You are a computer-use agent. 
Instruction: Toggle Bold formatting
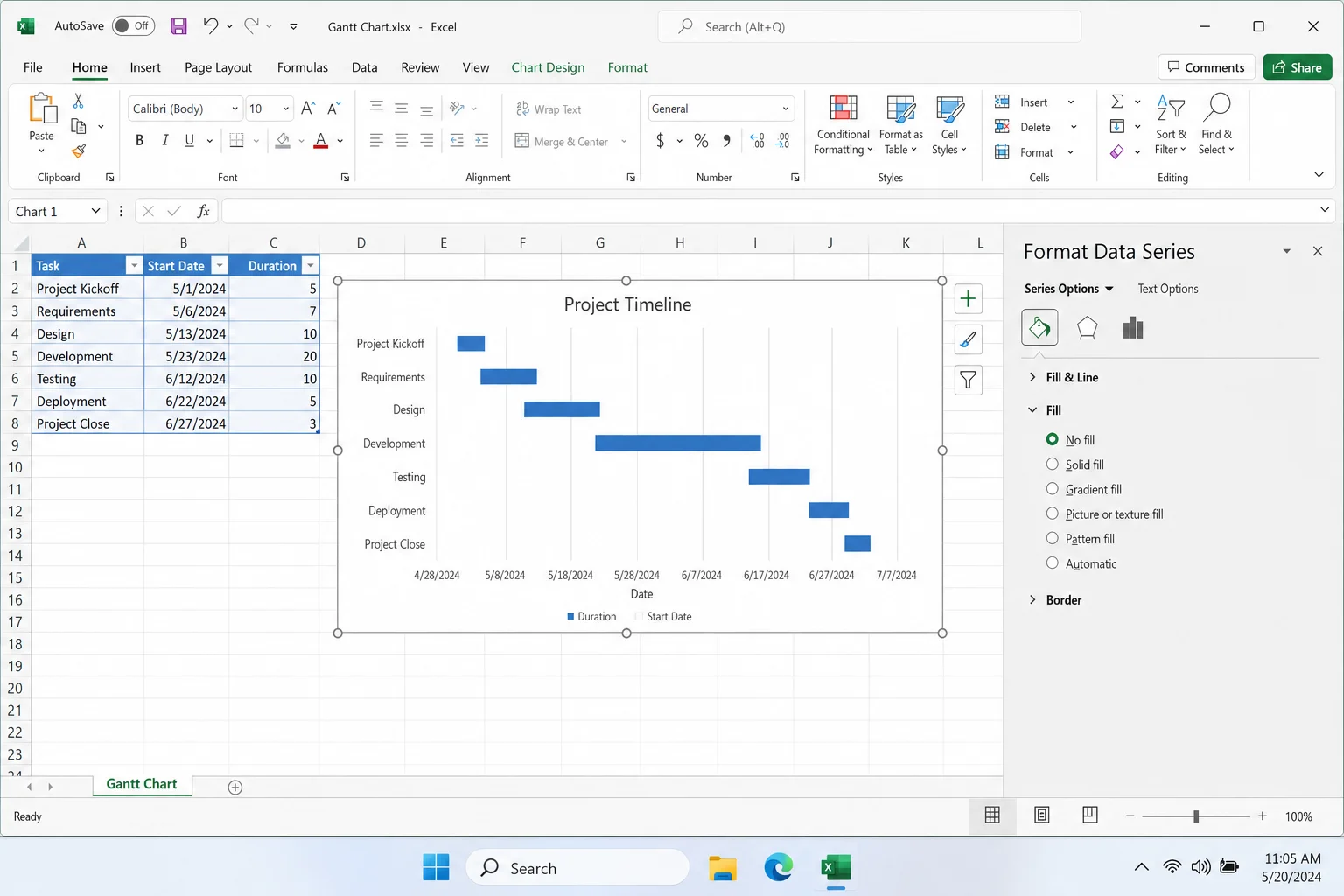click(x=139, y=140)
